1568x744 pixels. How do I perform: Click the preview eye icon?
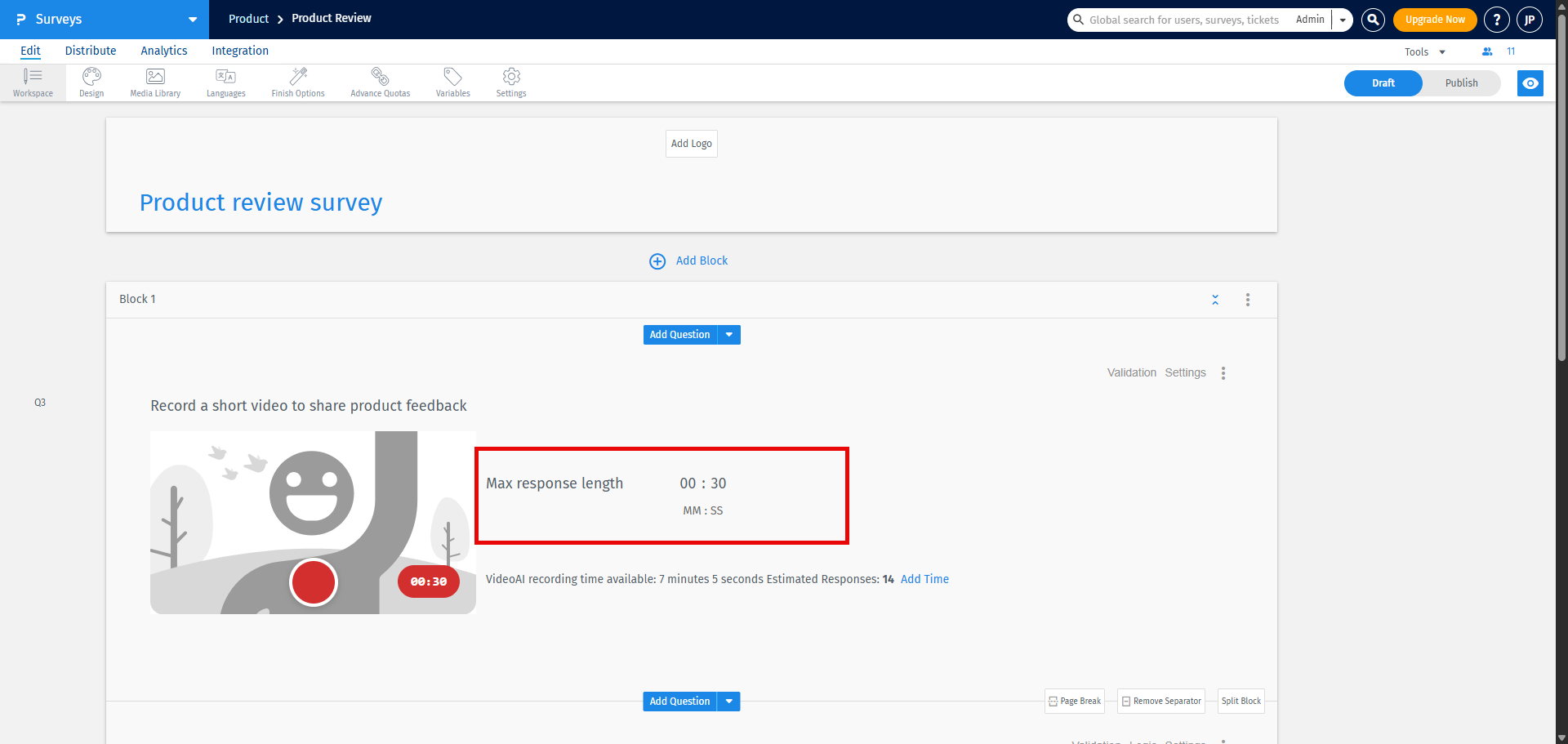(x=1530, y=83)
